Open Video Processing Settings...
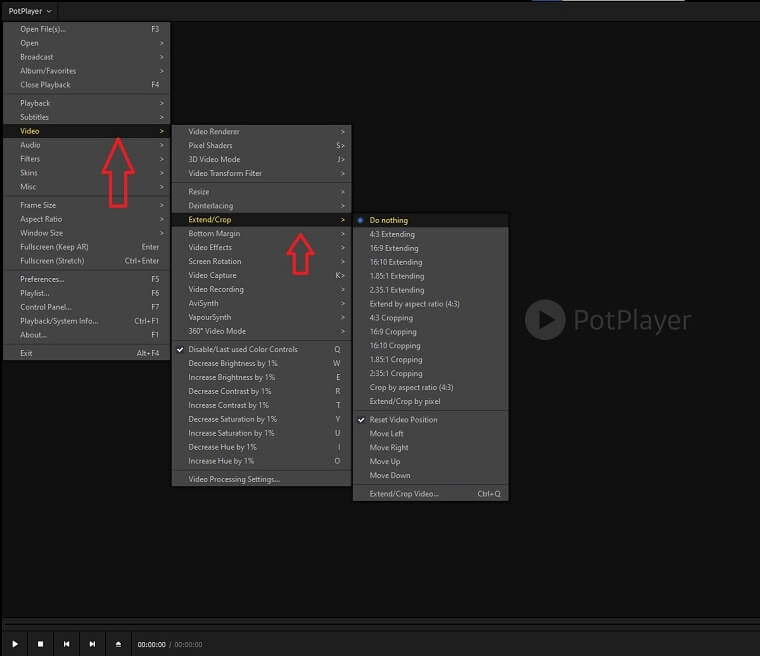 261,479
